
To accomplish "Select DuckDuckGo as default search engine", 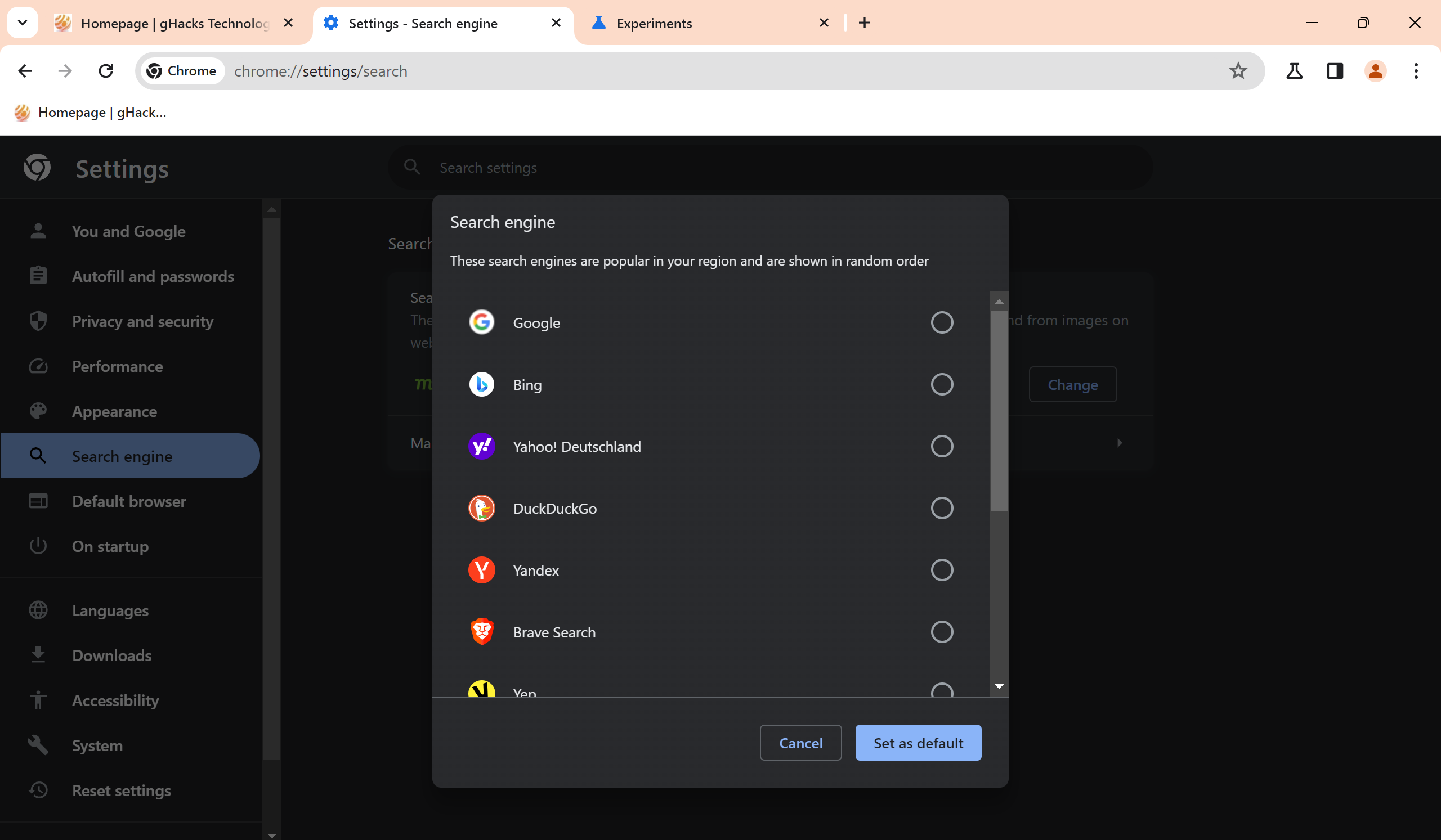I will pos(941,508).
